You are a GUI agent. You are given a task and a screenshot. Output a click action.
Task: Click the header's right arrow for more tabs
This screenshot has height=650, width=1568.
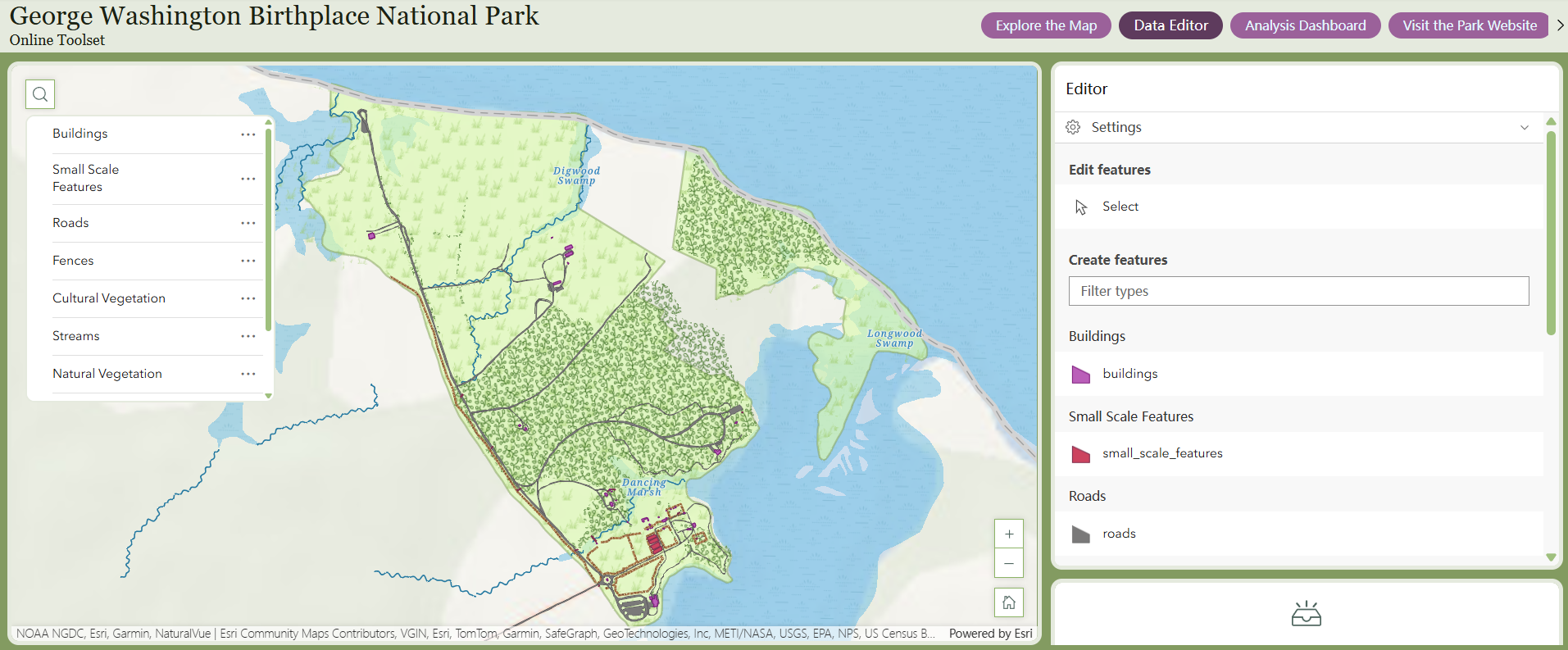click(1560, 25)
